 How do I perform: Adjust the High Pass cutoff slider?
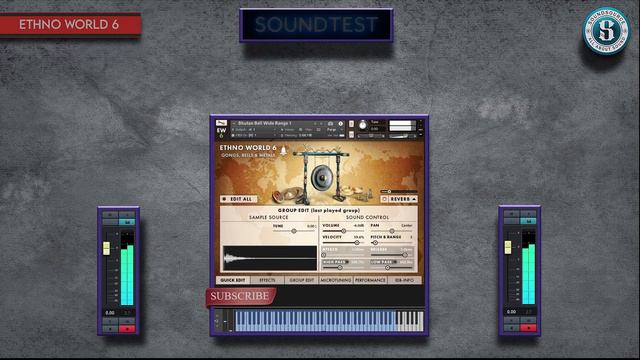[x=340, y=268]
